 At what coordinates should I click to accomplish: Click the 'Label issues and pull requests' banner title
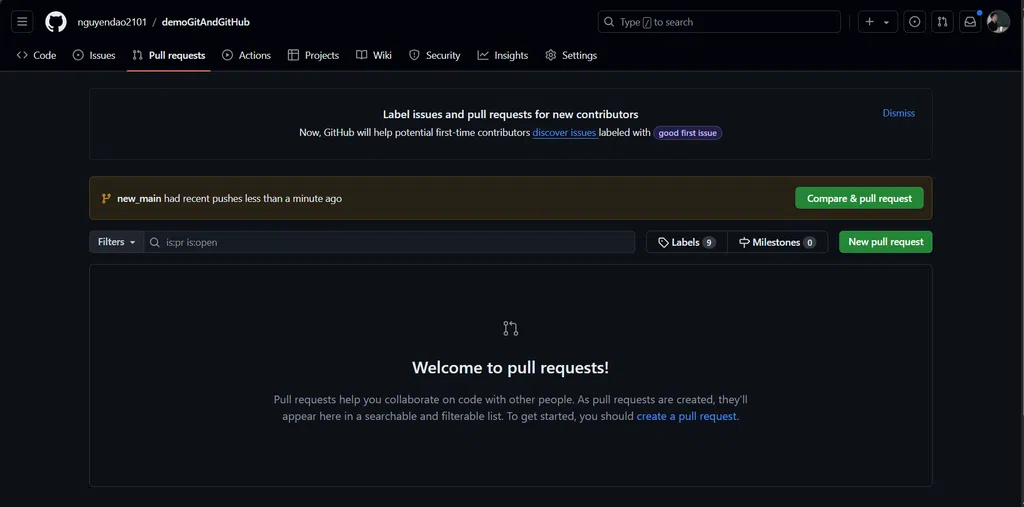[x=511, y=114]
